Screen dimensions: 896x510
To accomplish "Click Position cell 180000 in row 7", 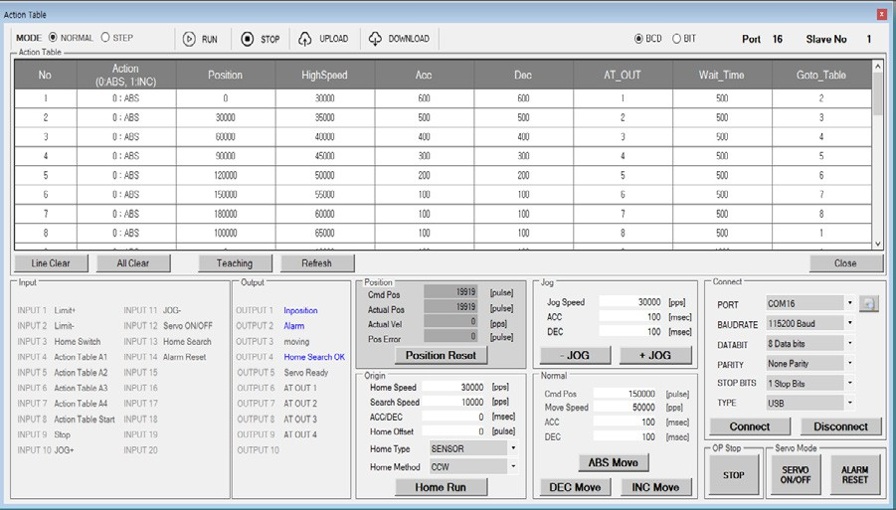I will [x=225, y=214].
